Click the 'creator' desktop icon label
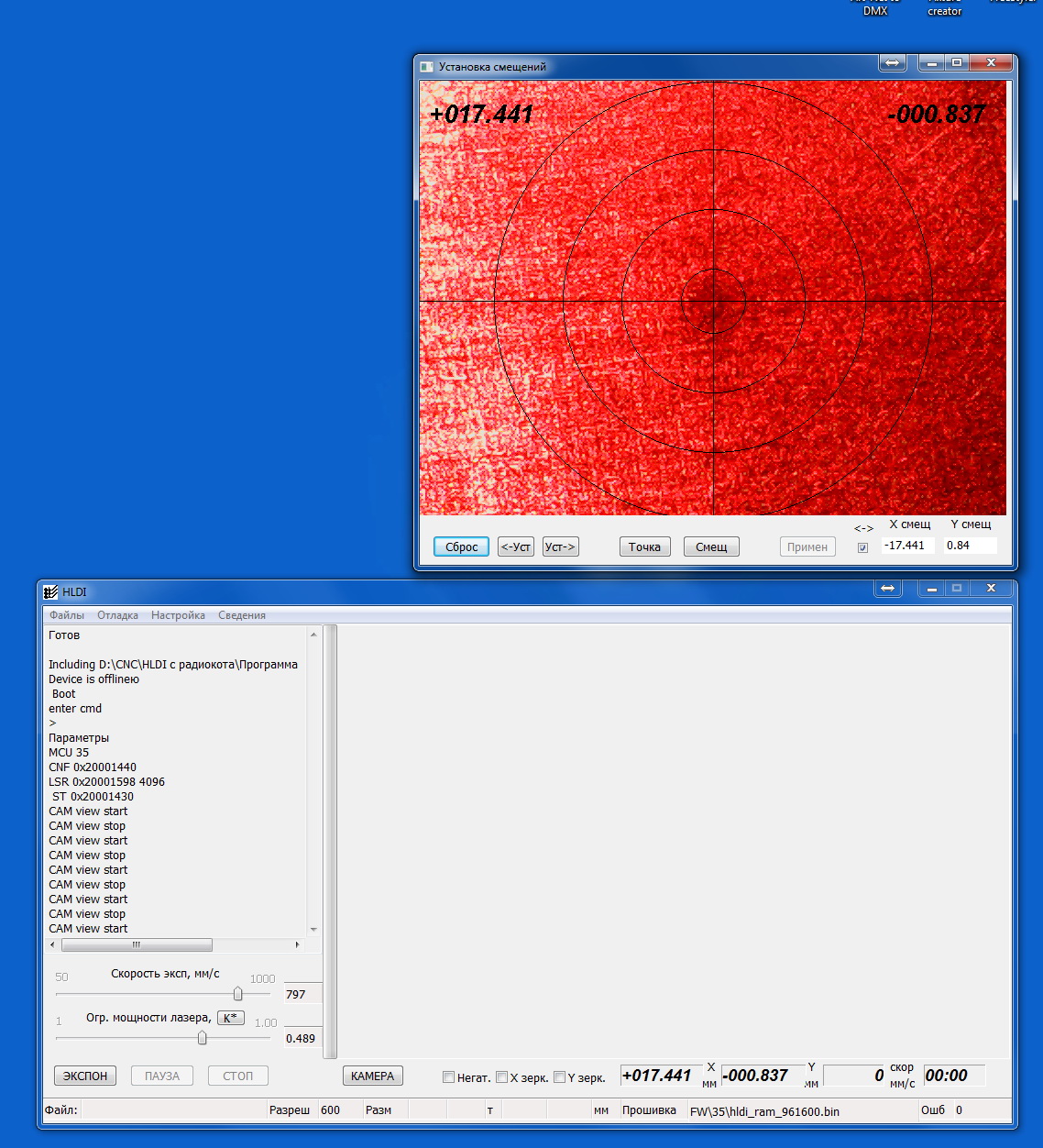This screenshot has height=1148, width=1043. (945, 11)
